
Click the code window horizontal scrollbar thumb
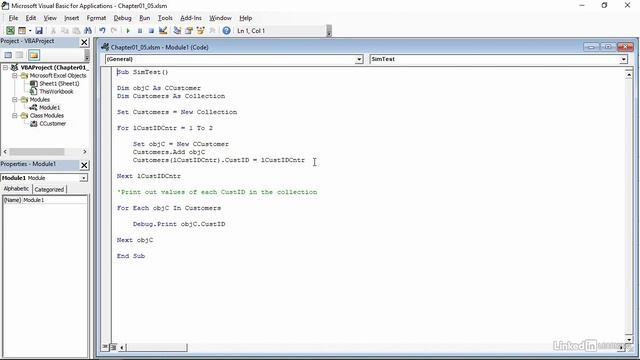157,347
